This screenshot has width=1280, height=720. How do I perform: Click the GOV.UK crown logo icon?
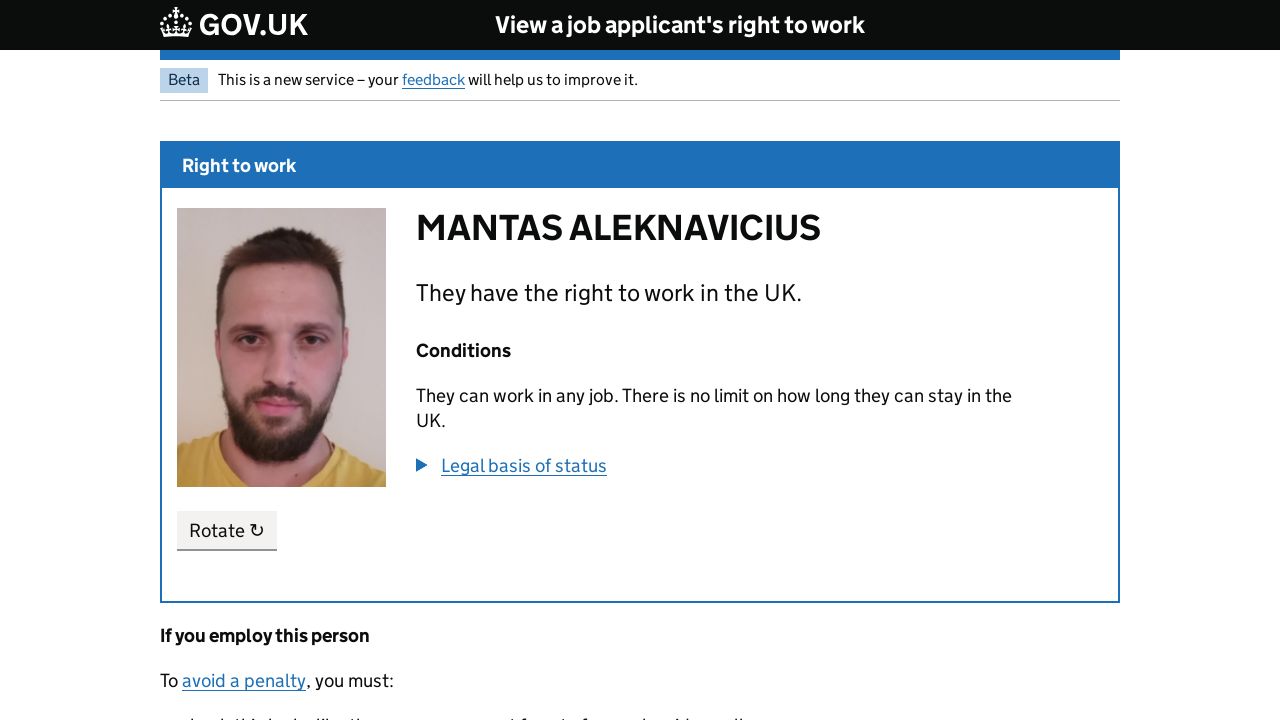point(176,23)
